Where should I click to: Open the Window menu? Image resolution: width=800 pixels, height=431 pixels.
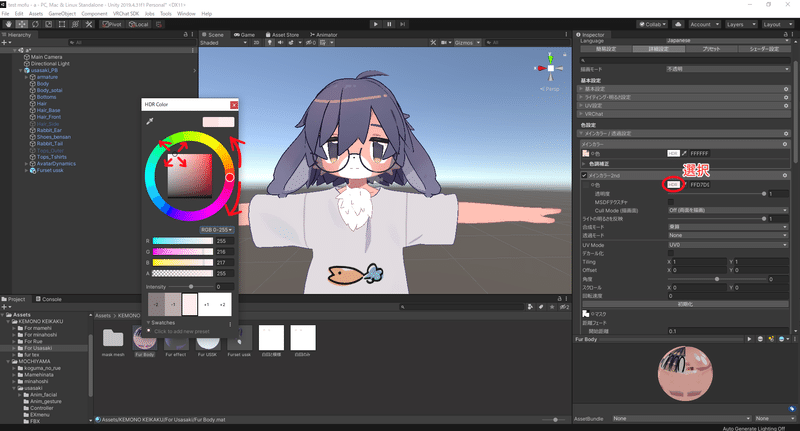point(186,14)
